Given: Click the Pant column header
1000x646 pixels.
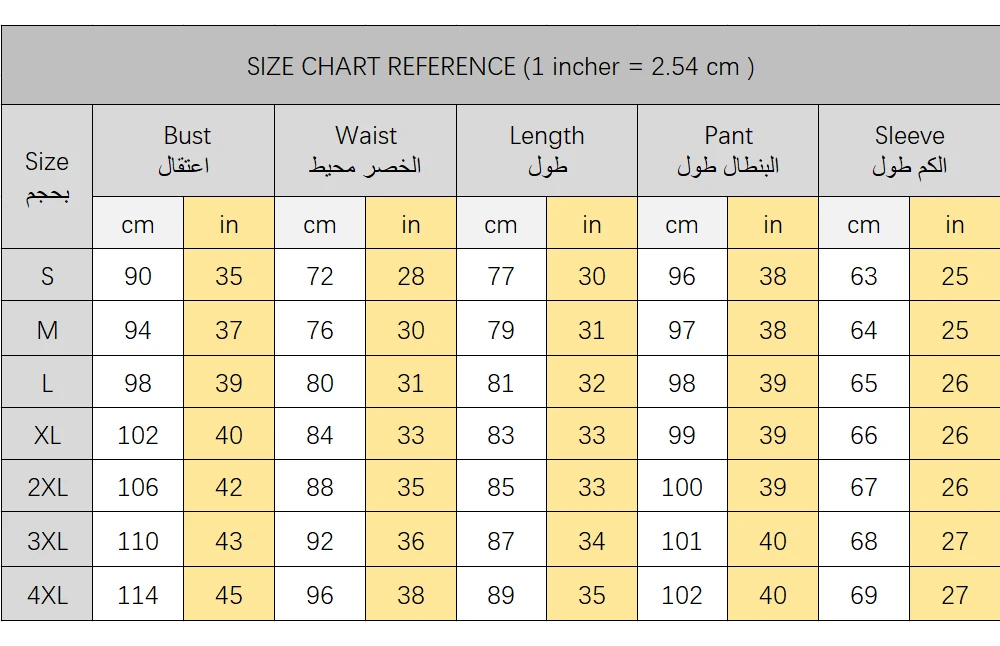Looking at the screenshot, I should [x=728, y=150].
